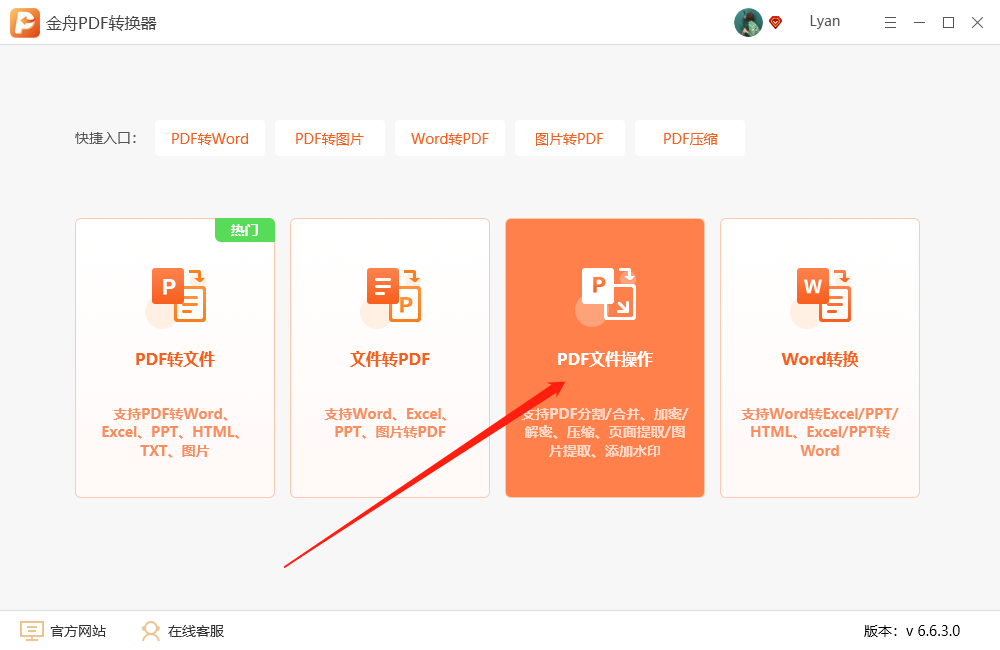Click the PDF转文件 document icon
Image resolution: width=1000 pixels, height=650 pixels.
(177, 291)
